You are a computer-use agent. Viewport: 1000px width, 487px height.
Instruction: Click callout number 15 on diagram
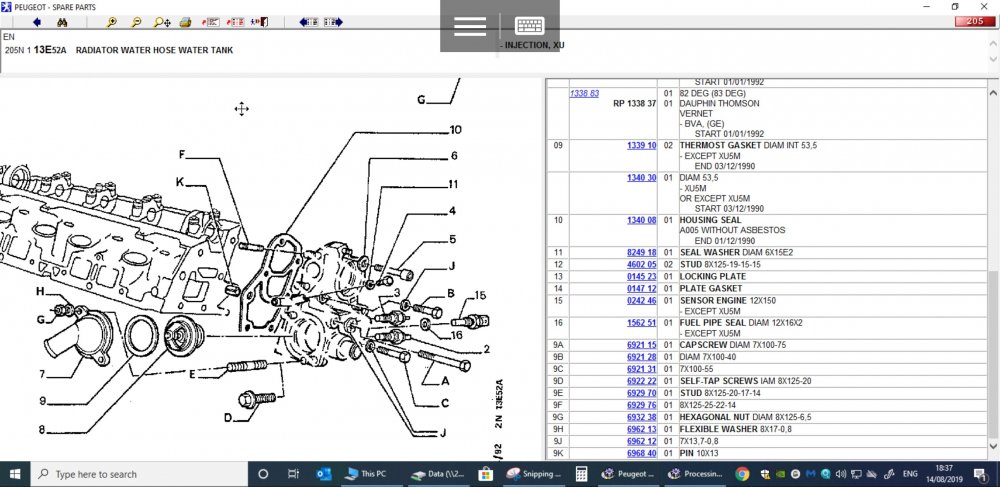(x=480, y=295)
